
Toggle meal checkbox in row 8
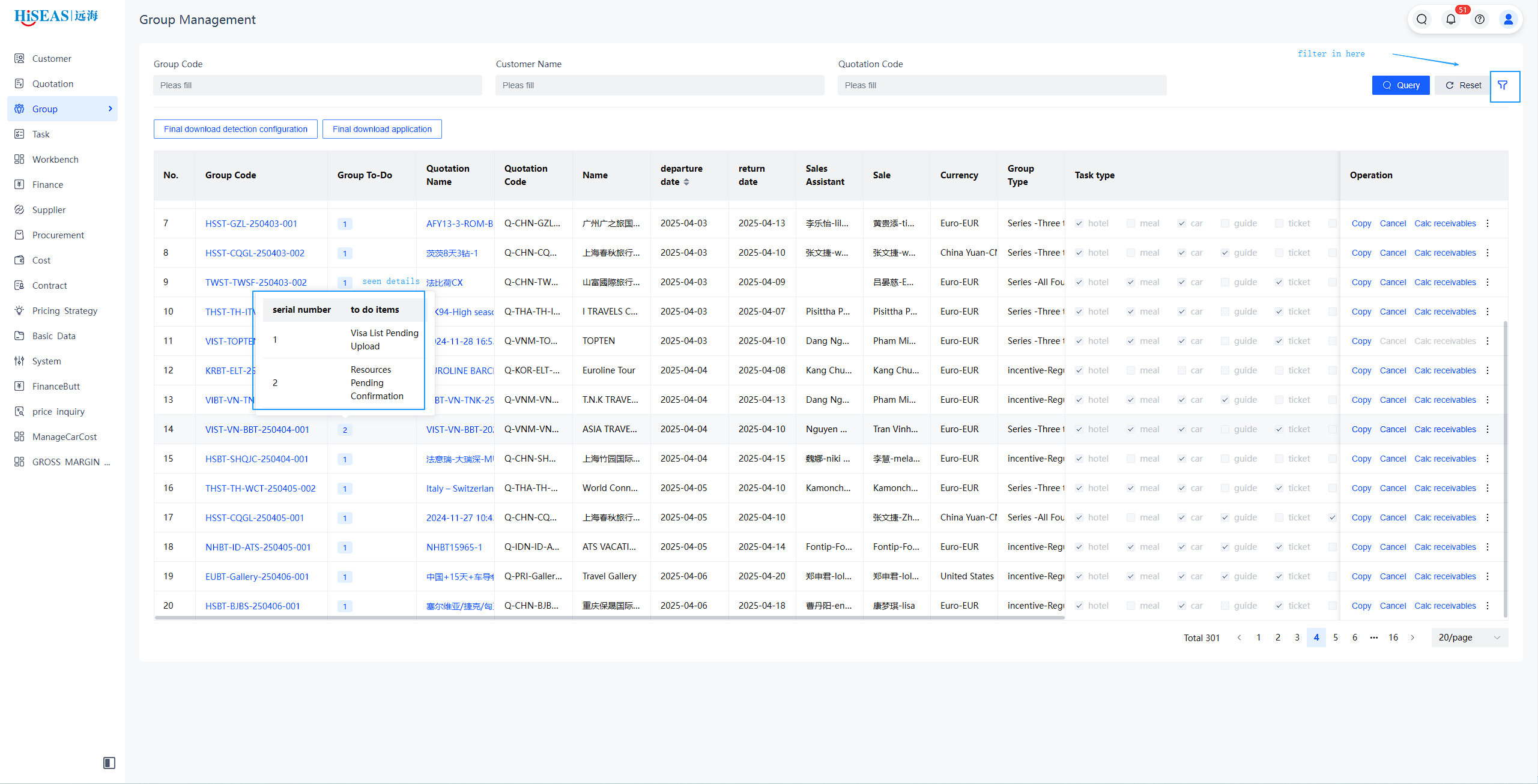pos(1131,253)
